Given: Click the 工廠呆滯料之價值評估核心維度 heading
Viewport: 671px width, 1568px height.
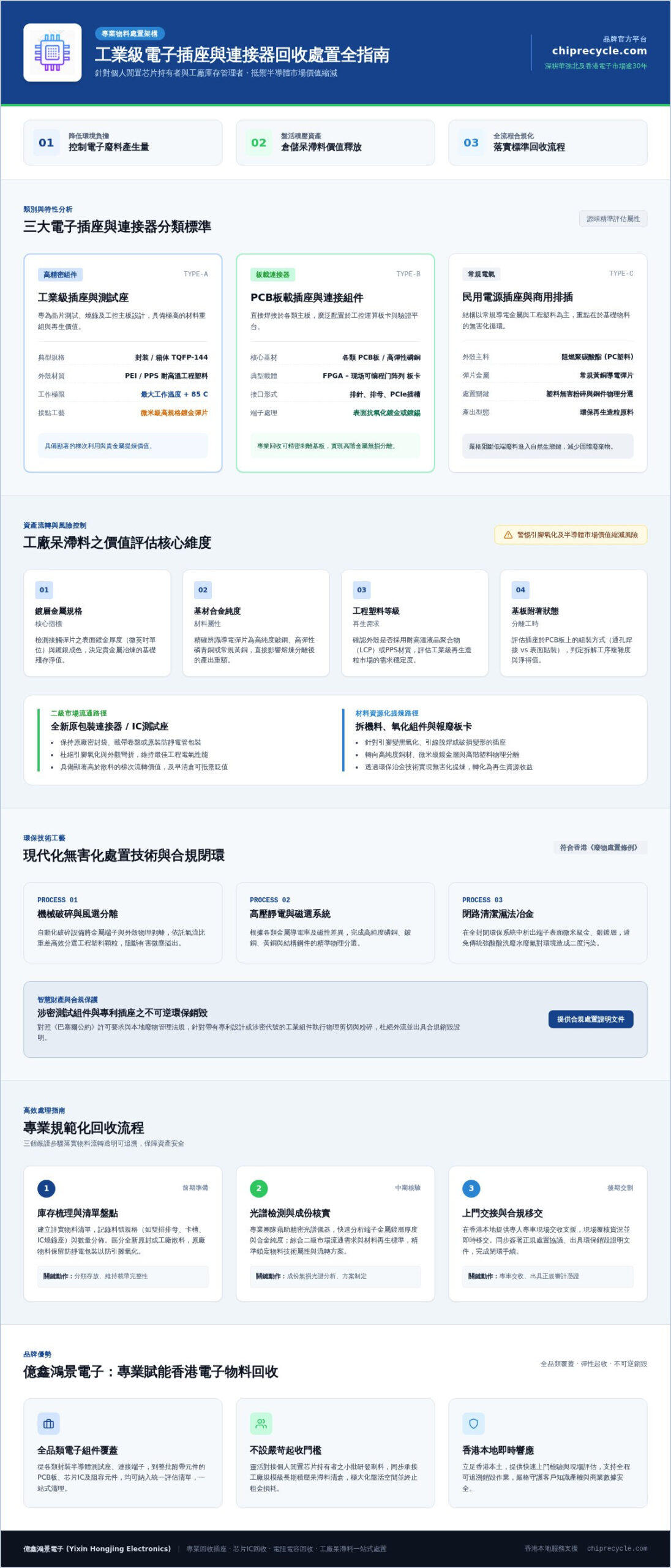Looking at the screenshot, I should click(118, 543).
